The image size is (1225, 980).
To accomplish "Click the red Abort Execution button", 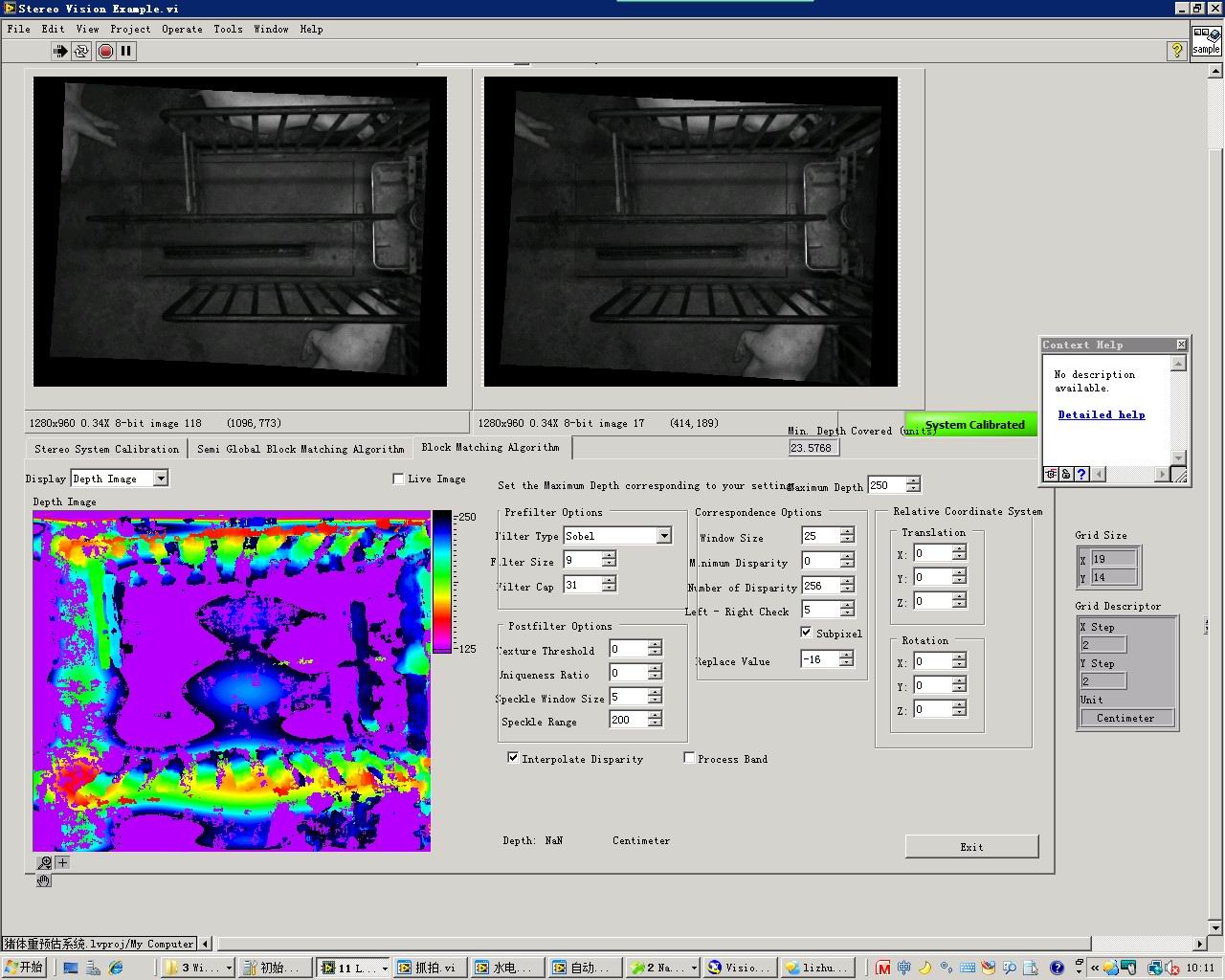I will pos(105,51).
